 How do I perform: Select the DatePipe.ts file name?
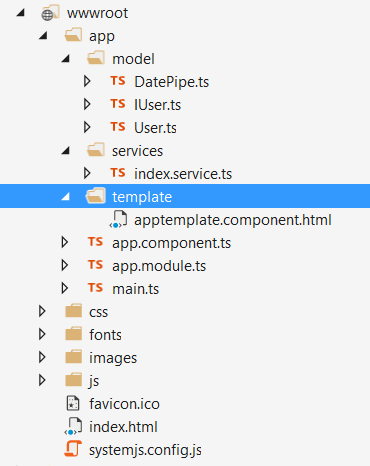(x=172, y=82)
